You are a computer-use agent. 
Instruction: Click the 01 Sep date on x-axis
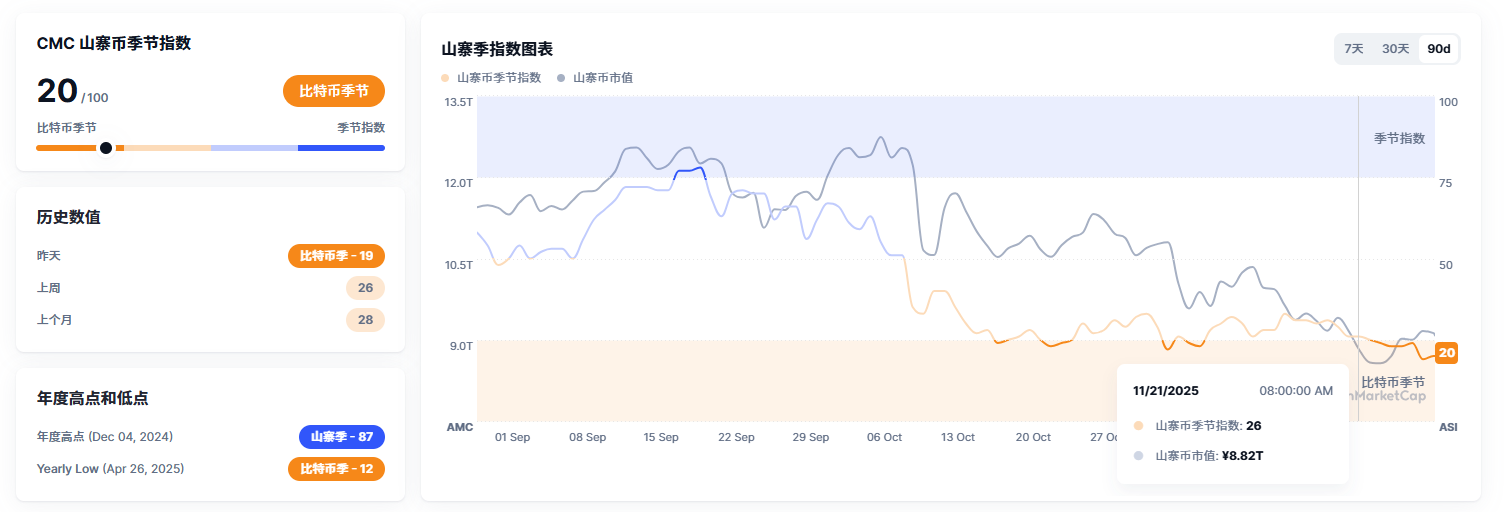(513, 438)
